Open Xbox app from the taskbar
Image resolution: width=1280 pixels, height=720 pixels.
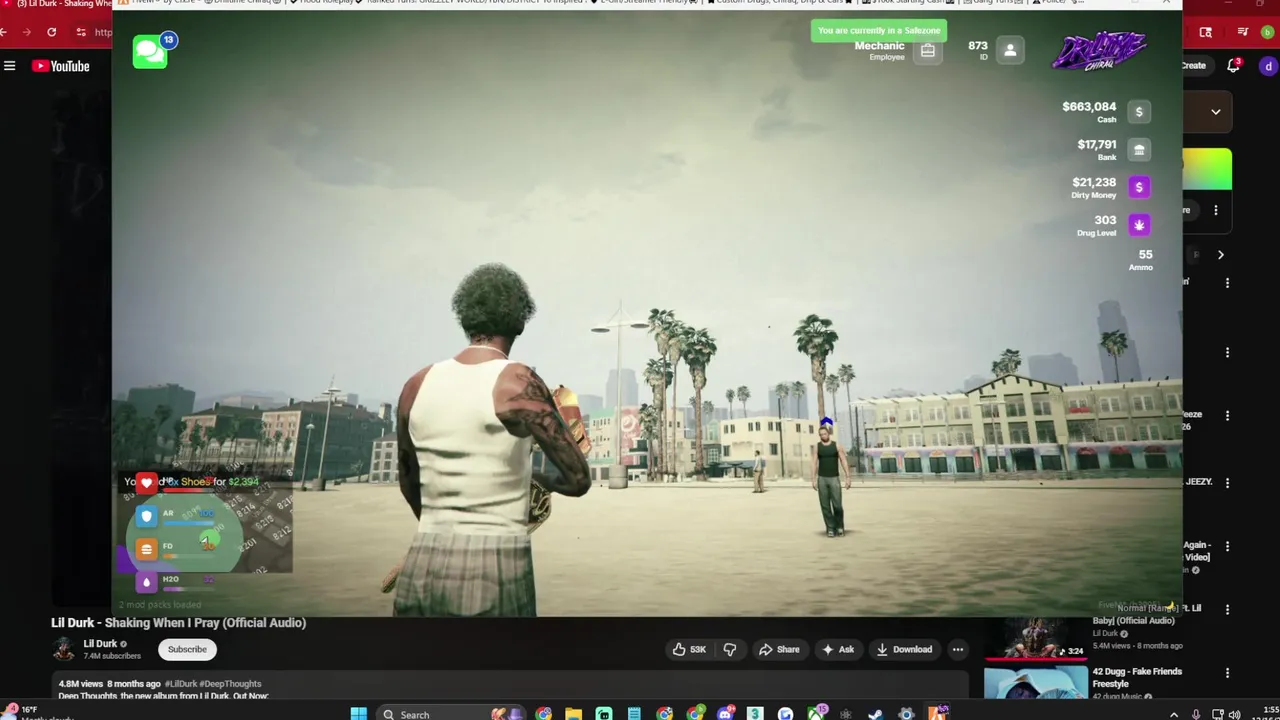pos(815,714)
